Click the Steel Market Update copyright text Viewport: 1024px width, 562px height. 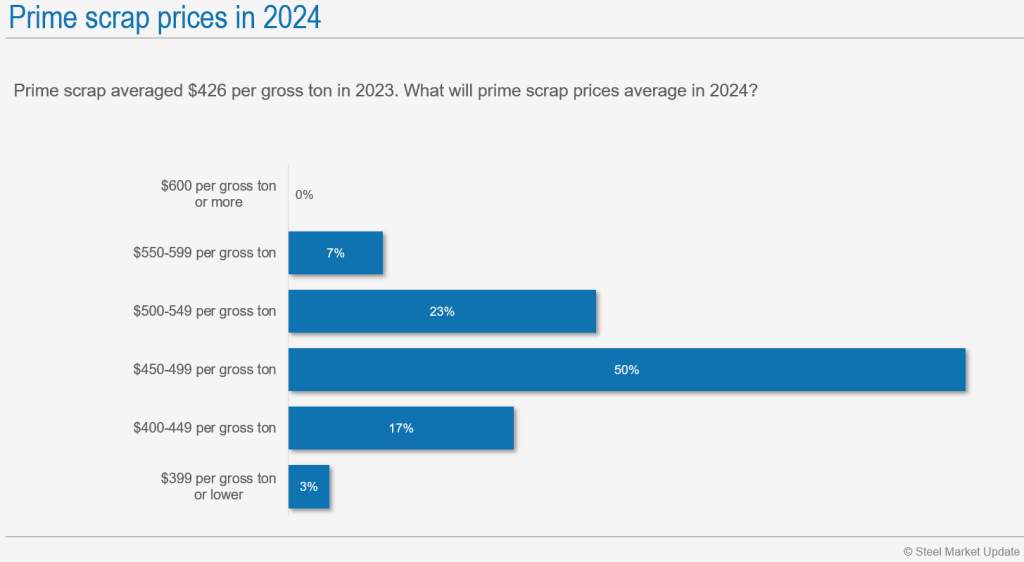pyautogui.click(x=962, y=551)
